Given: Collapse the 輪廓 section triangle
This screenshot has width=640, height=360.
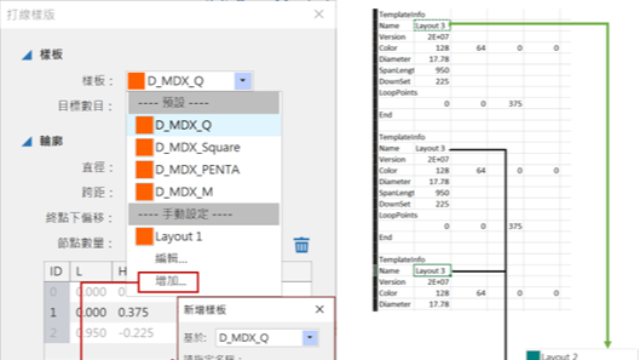Looking at the screenshot, I should (x=27, y=142).
